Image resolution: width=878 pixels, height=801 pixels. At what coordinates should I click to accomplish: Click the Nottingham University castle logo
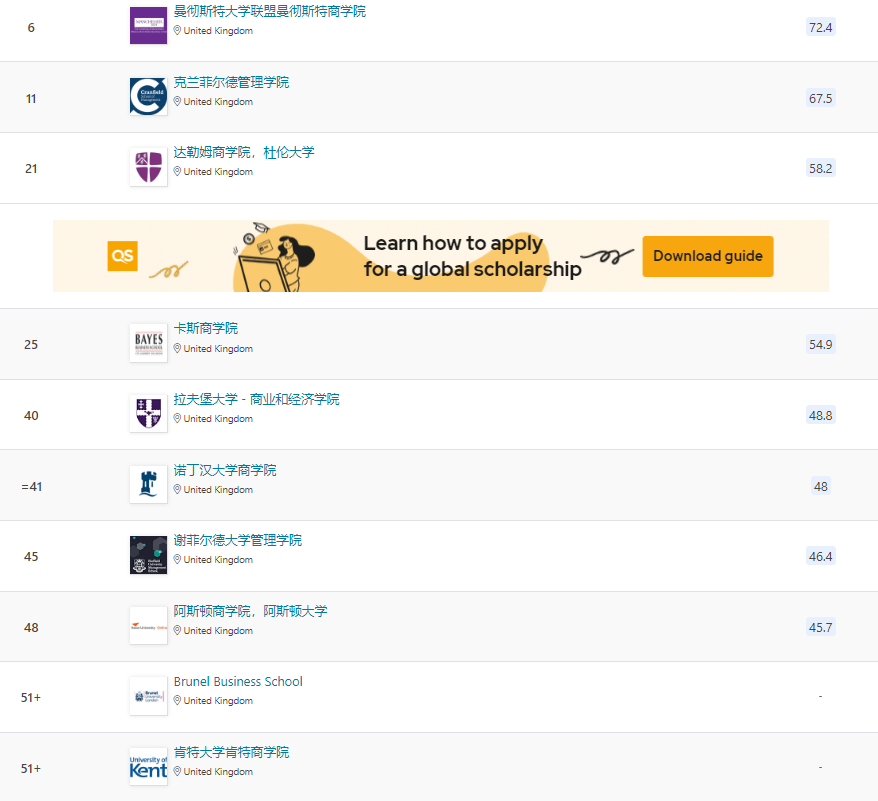(x=148, y=484)
